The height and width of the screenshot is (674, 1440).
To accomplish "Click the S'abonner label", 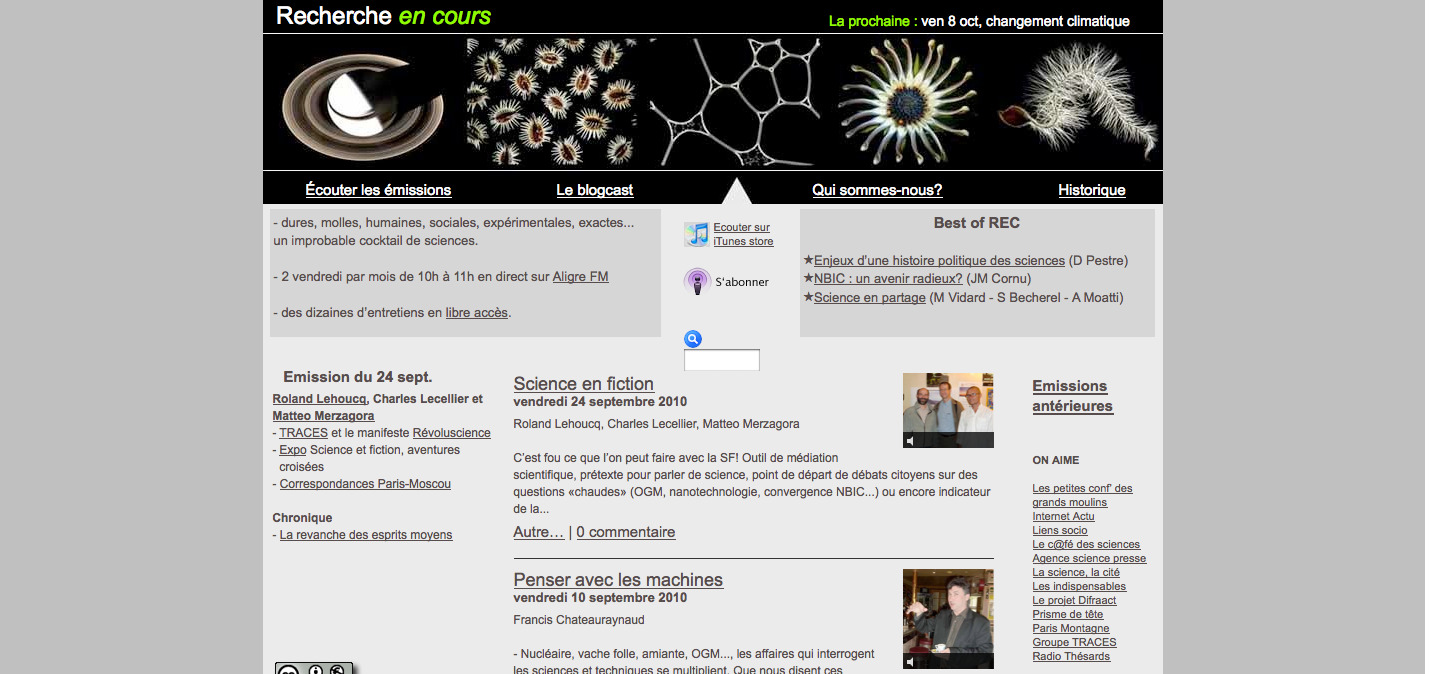I will coord(742,282).
